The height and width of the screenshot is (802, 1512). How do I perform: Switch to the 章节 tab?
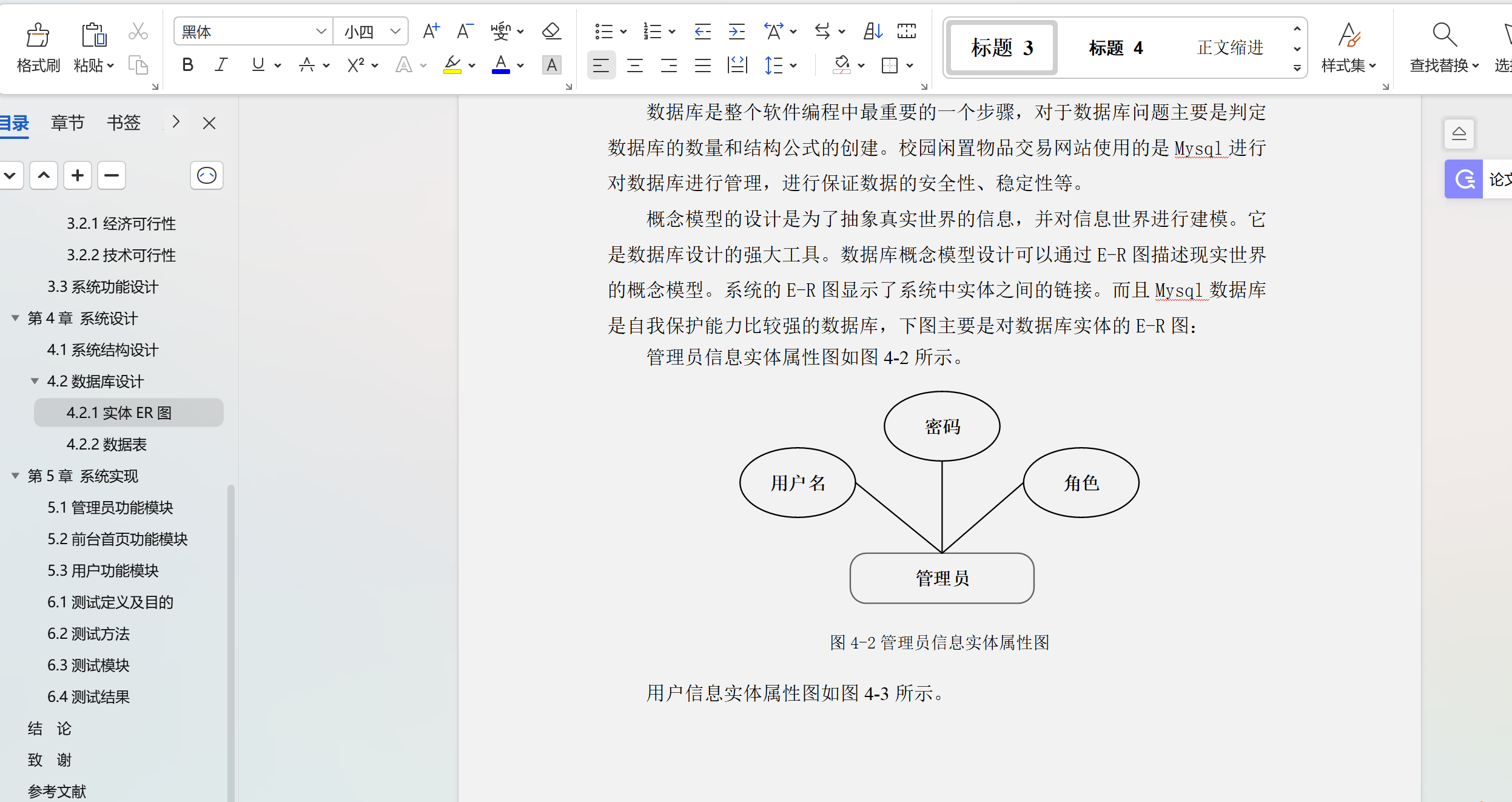(x=67, y=123)
